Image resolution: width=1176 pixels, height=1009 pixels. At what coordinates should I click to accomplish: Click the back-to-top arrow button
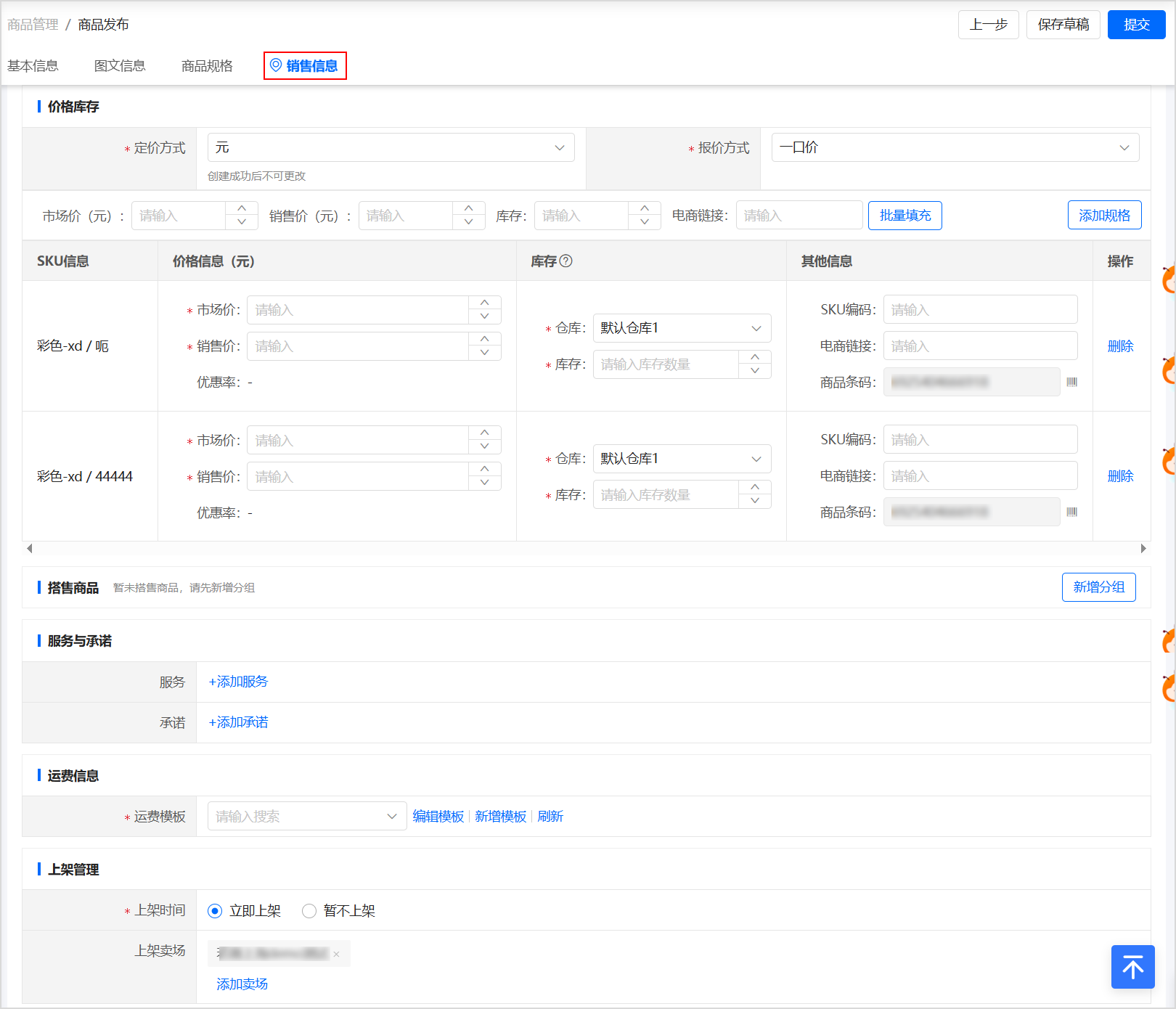tap(1132, 967)
